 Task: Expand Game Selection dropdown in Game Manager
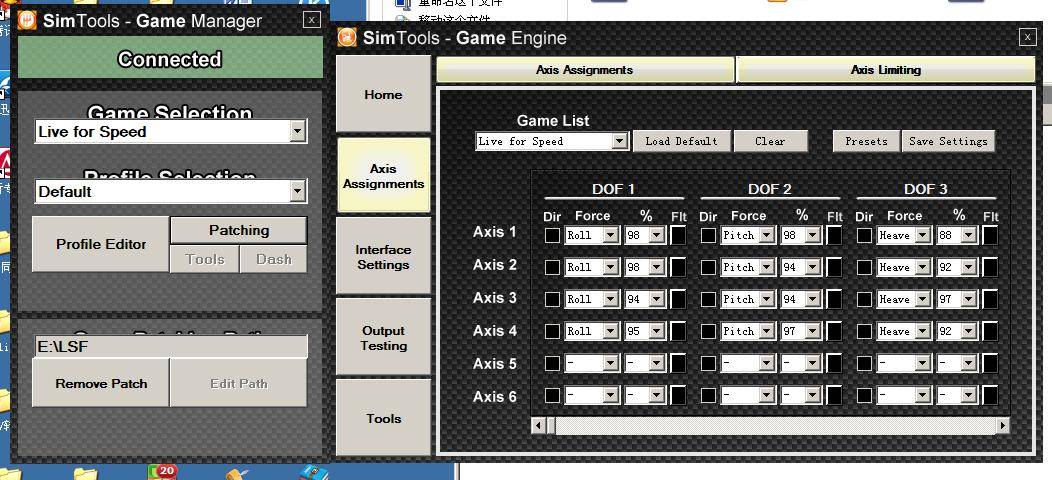(x=298, y=132)
